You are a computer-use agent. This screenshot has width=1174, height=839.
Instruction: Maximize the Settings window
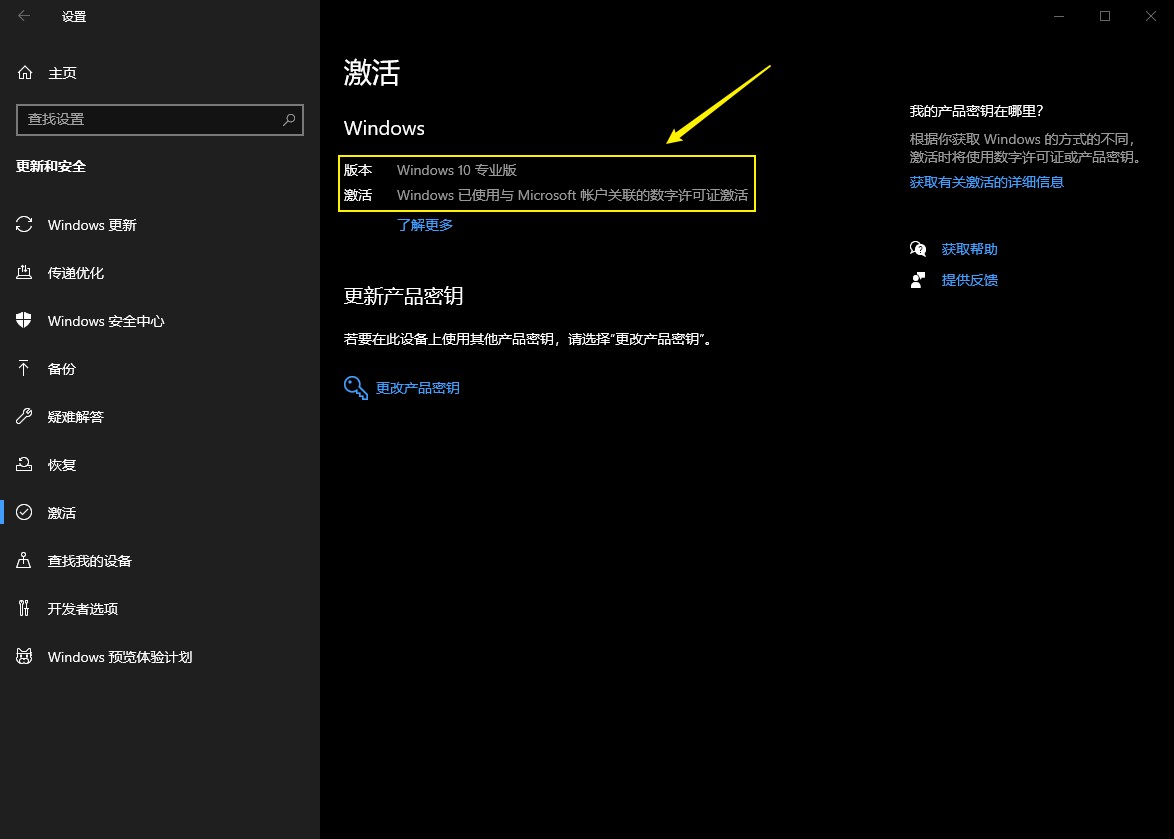pos(1104,16)
